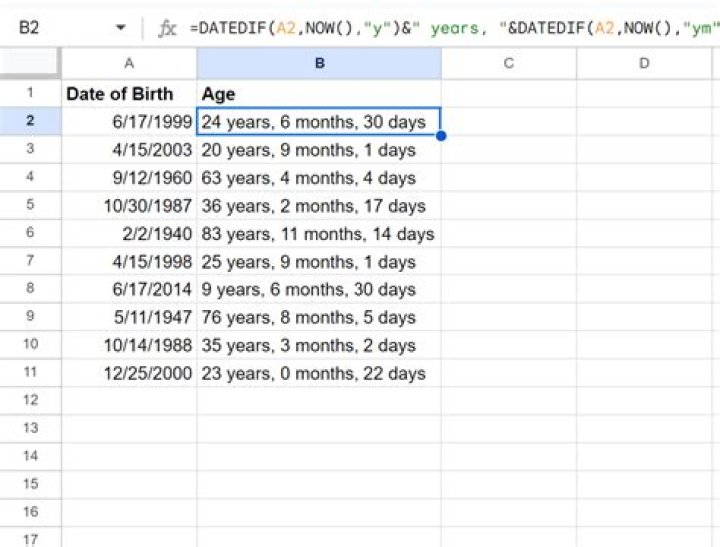Screen dimensions: 720x547
Task: Click inside the DATEDIF formula bar
Action: (x=450, y=28)
